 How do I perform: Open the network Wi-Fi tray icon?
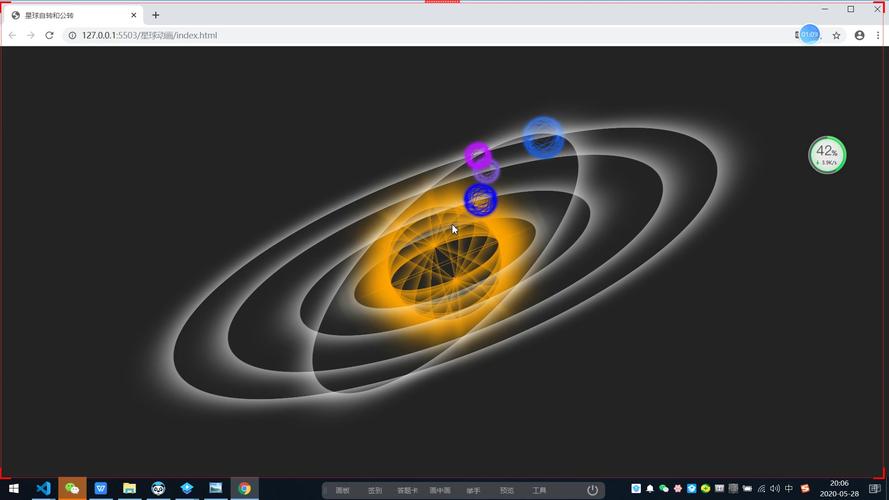761,489
